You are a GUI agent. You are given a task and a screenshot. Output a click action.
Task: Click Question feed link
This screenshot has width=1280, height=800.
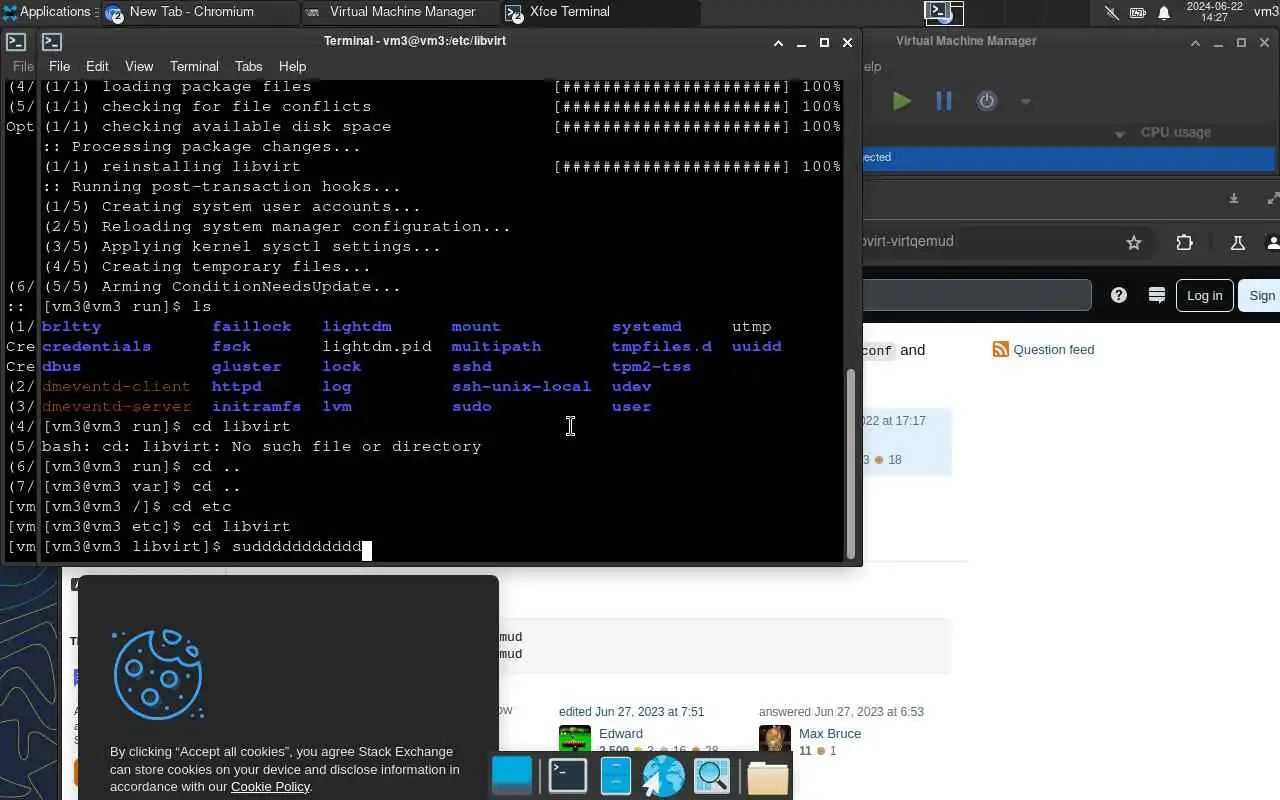click(1053, 349)
